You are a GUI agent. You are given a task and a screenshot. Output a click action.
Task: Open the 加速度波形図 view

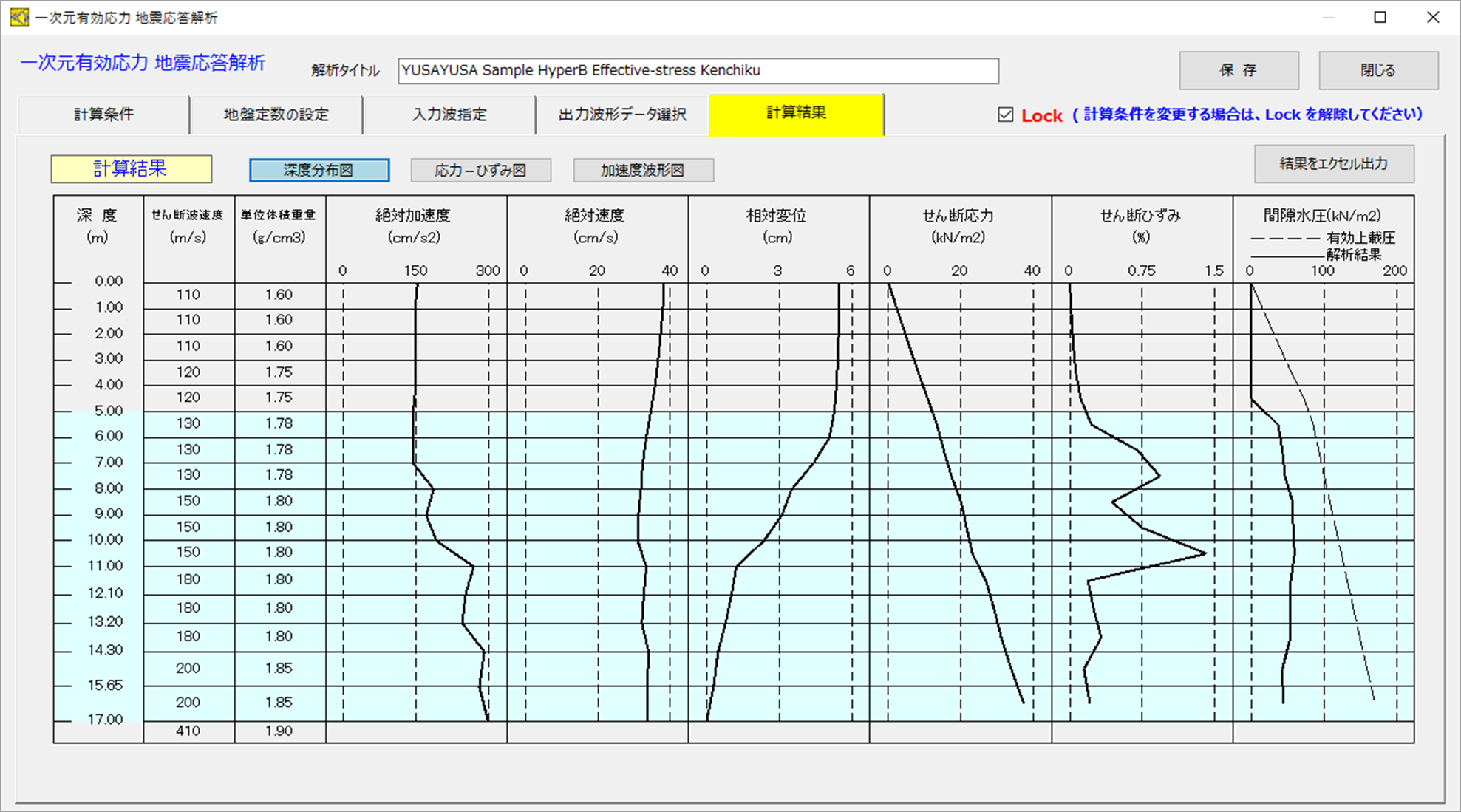[x=643, y=170]
